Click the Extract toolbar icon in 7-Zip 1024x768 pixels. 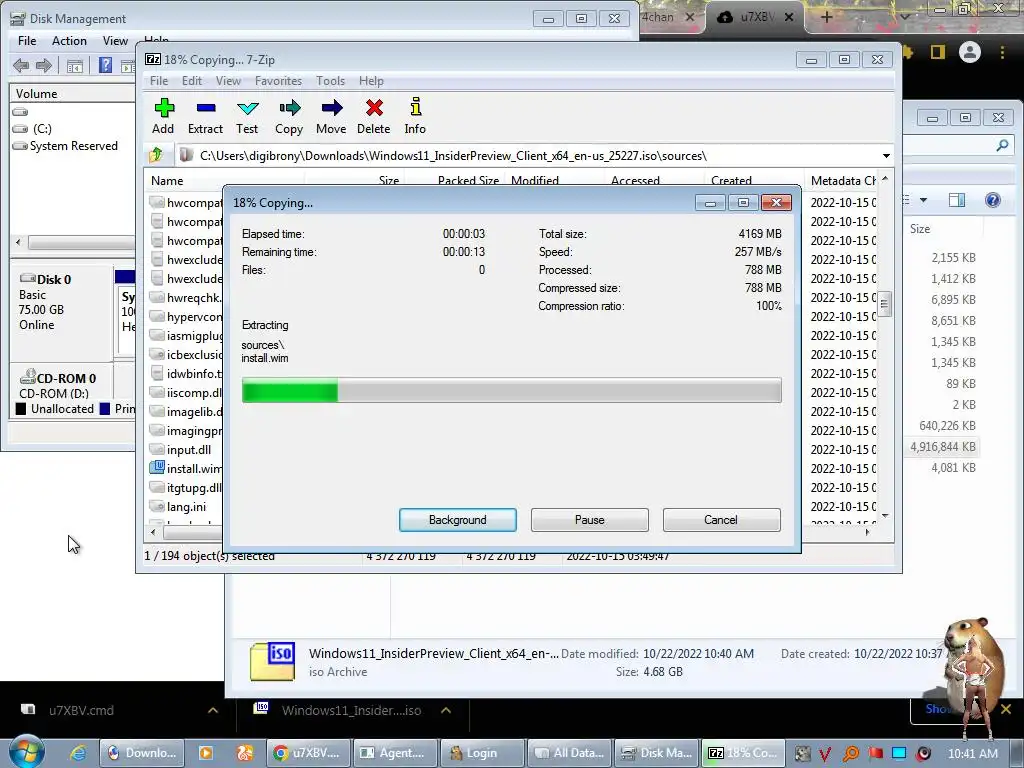[x=206, y=108]
